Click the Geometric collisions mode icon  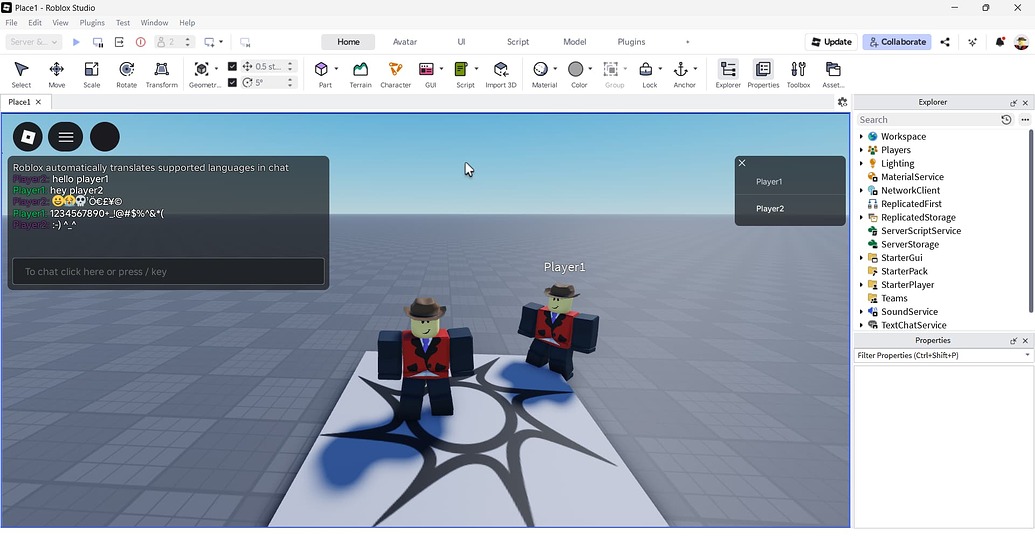point(201,69)
